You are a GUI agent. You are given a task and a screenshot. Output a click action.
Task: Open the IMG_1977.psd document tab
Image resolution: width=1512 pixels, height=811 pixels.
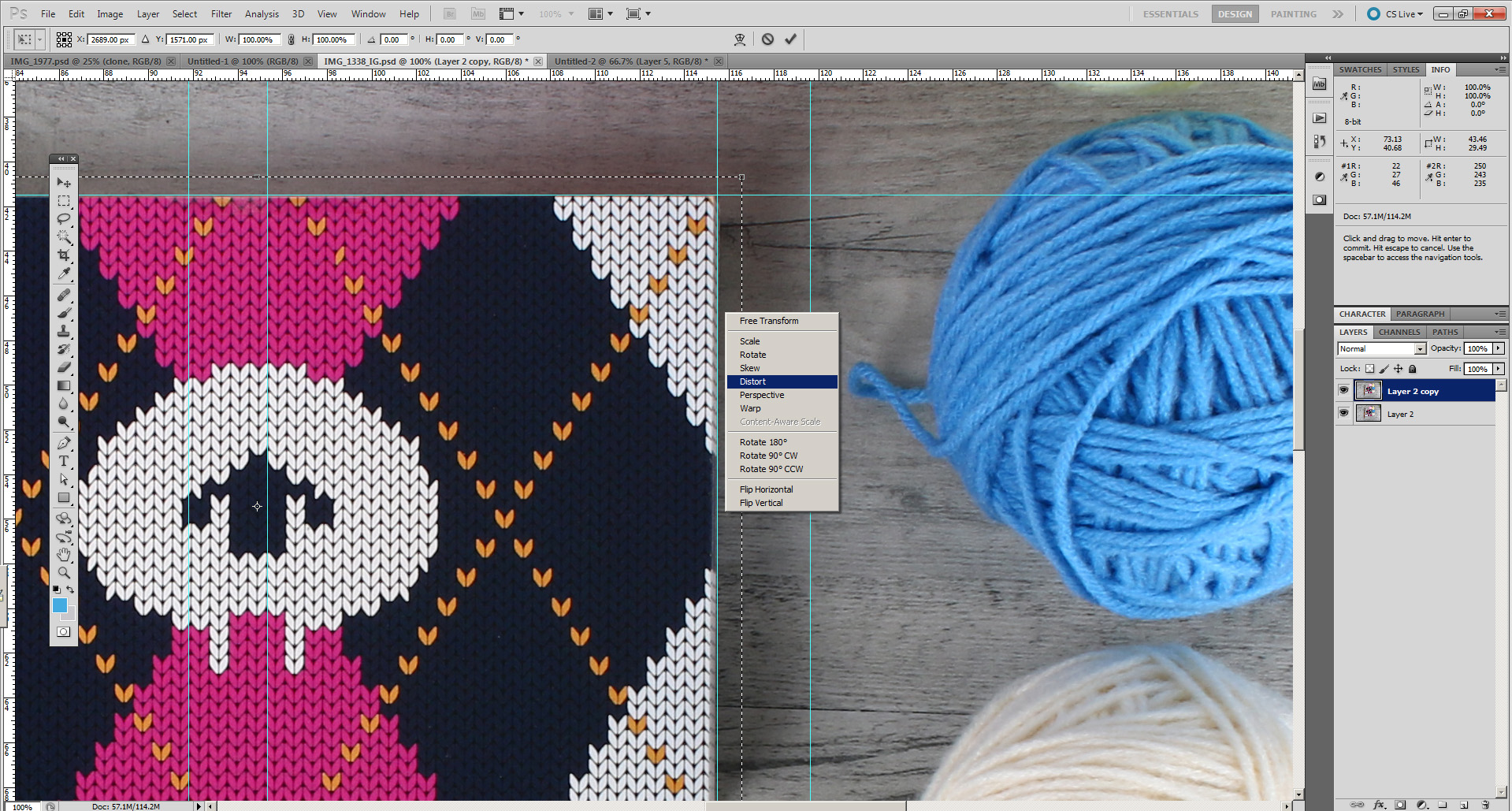tap(86, 61)
